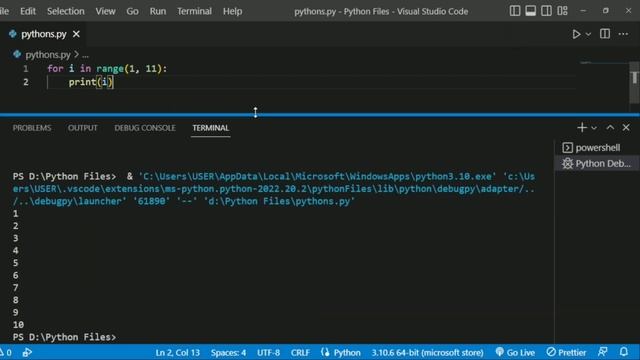Screen dimensions: 640x360
Task: Click the python3.10.exe path in terminal
Action: (318, 176)
